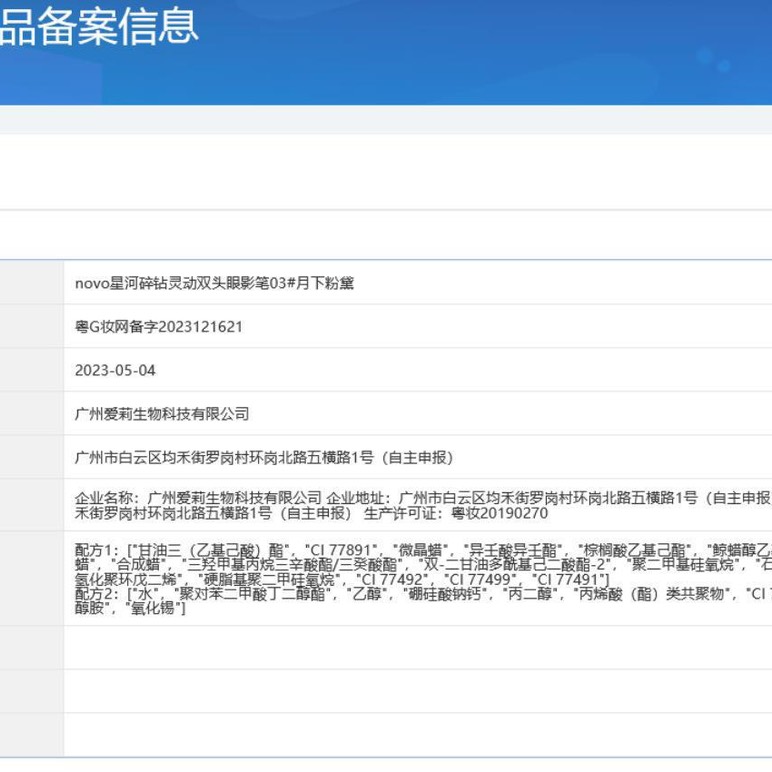This screenshot has height=772, width=772.
Task: Select production license 粤妆20190270
Action: pyautogui.click(x=499, y=513)
